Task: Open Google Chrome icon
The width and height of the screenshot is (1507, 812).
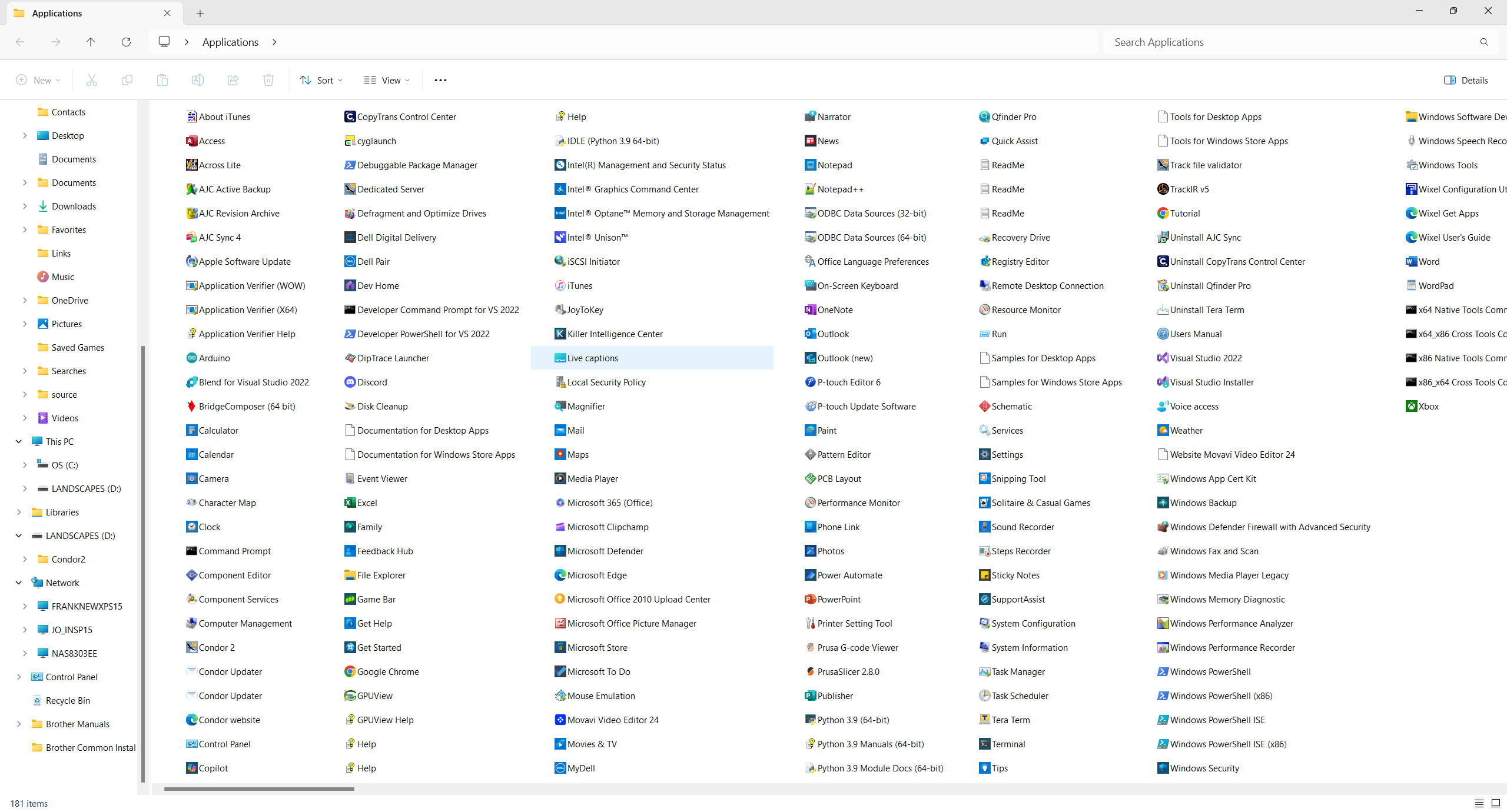Action: 350,671
